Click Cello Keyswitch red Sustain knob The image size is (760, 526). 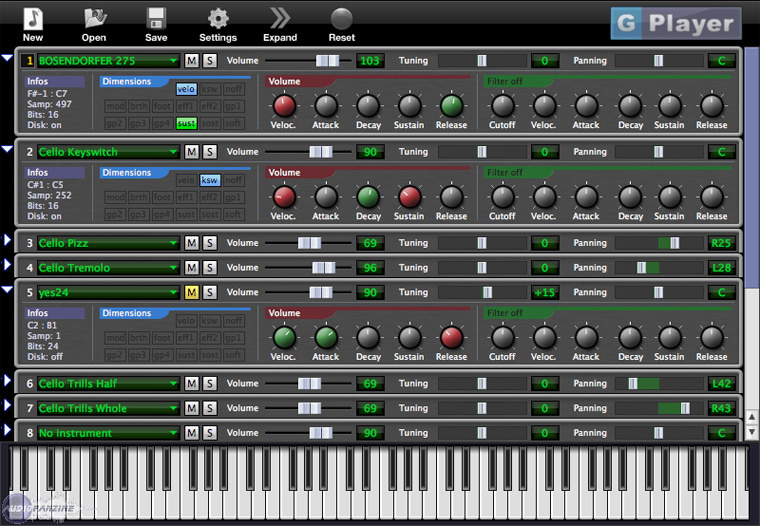click(410, 197)
